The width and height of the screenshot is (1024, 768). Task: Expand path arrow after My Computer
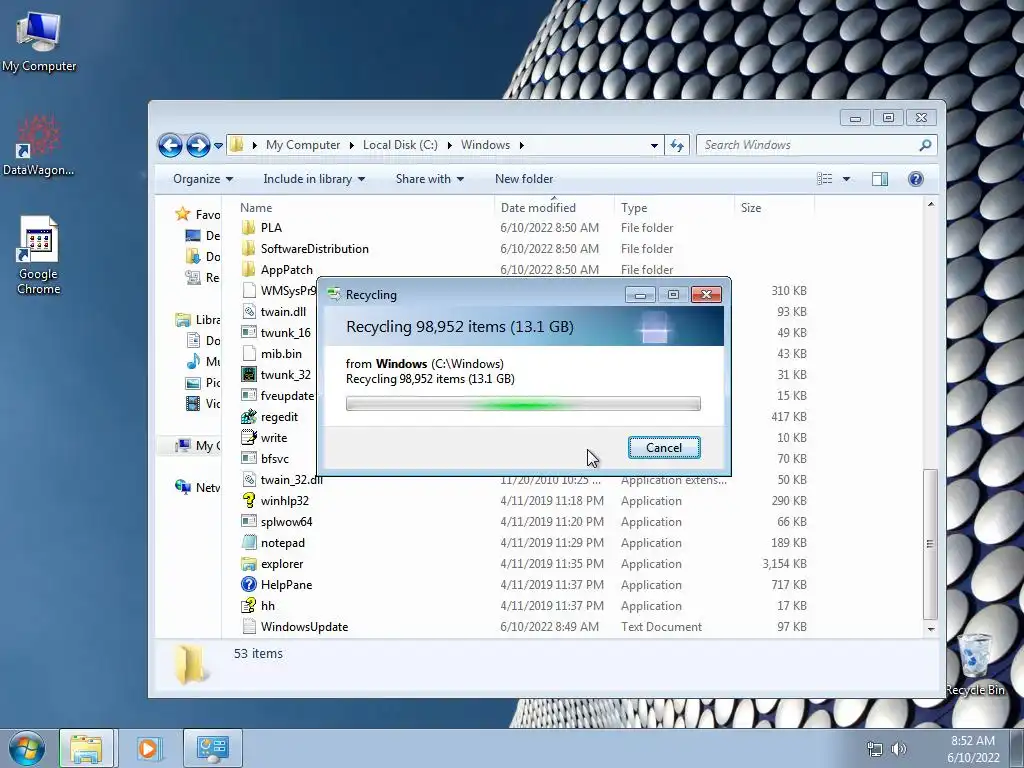click(351, 145)
